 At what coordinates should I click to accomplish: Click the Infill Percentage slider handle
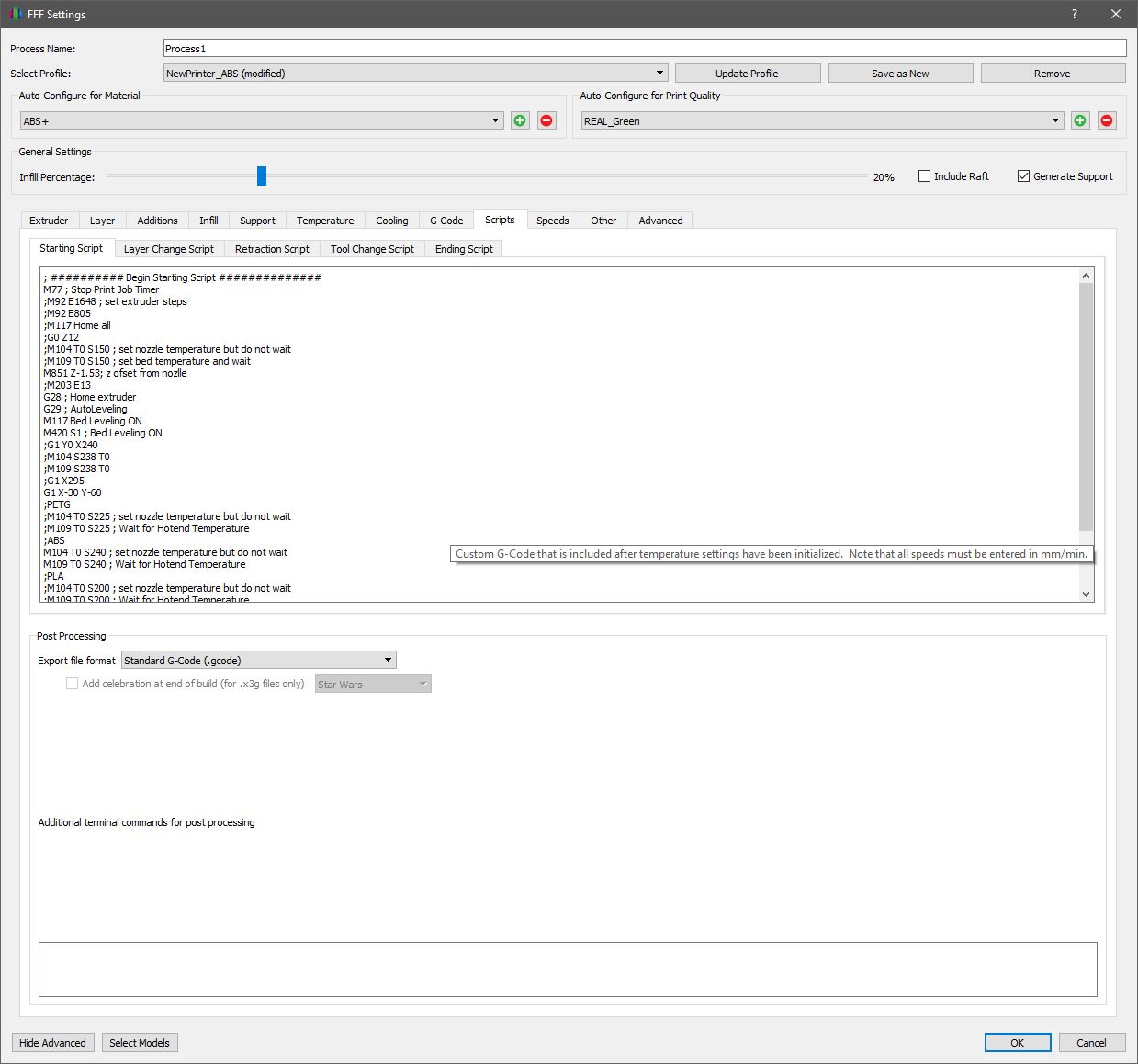click(x=262, y=176)
